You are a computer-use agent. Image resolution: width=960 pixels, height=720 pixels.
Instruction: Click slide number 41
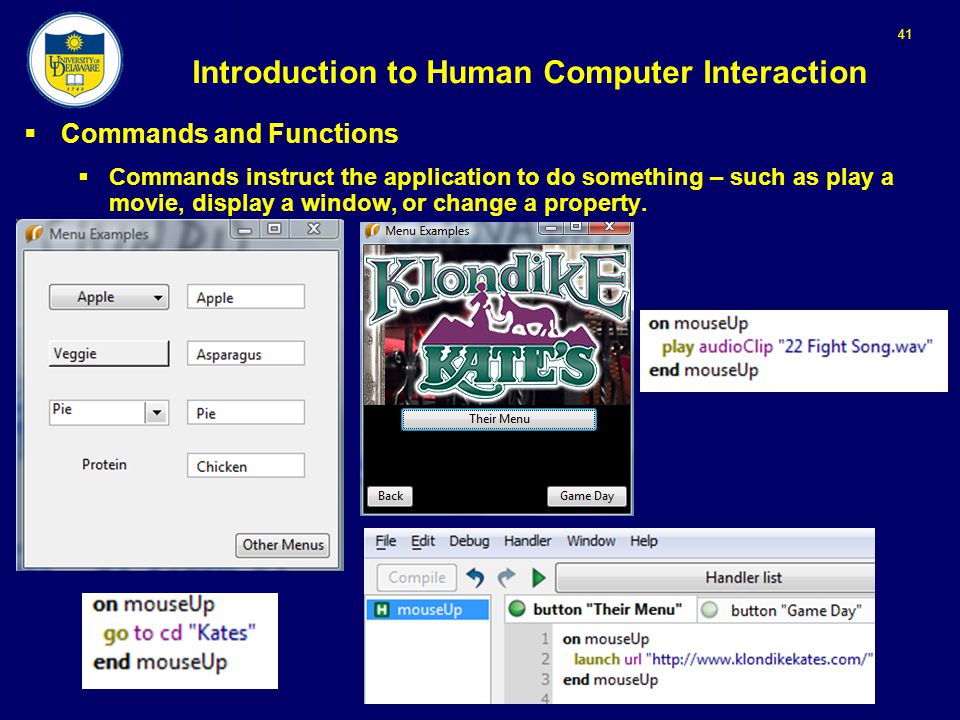click(x=904, y=35)
